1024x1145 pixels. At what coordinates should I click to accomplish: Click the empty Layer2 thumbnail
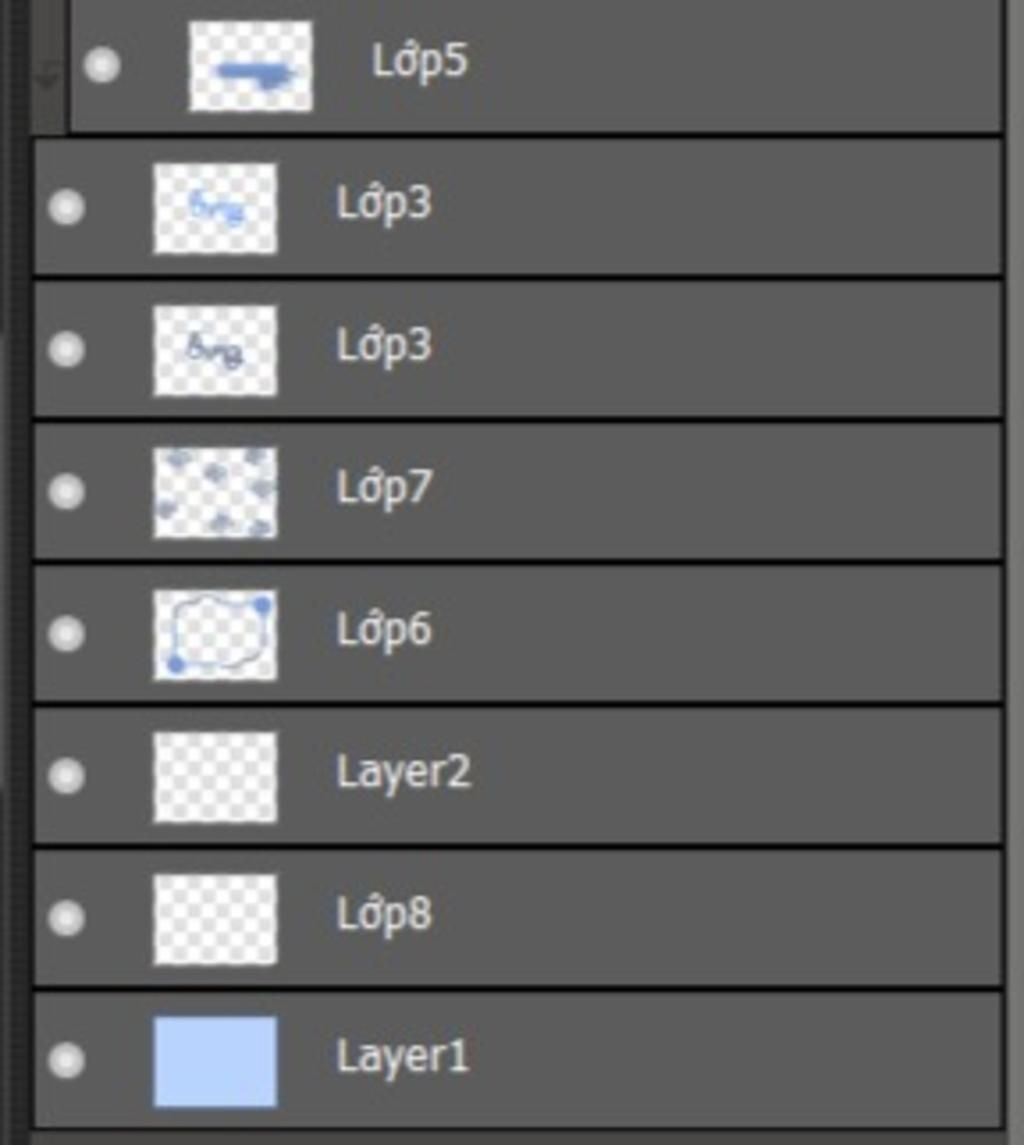pyautogui.click(x=215, y=777)
